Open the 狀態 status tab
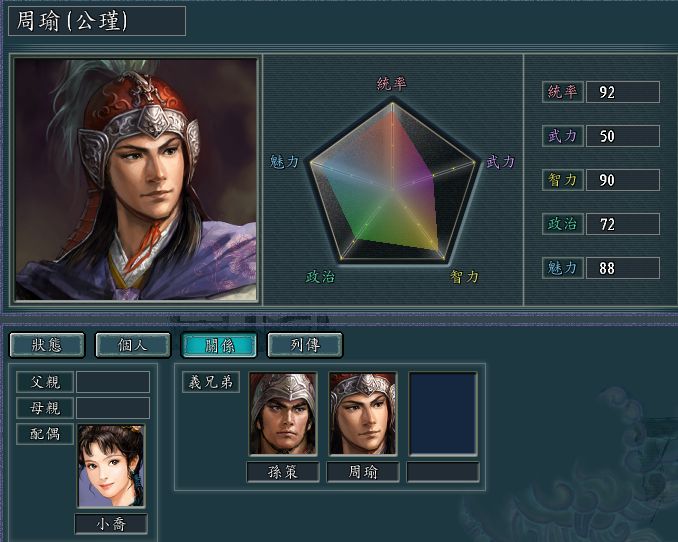This screenshot has height=542, width=678. click(x=47, y=345)
